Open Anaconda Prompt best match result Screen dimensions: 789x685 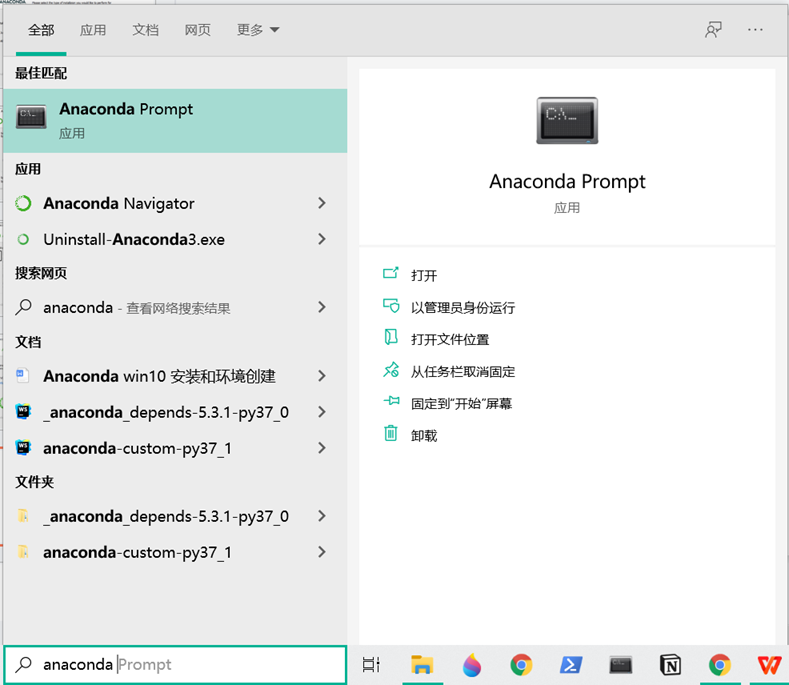(x=175, y=121)
